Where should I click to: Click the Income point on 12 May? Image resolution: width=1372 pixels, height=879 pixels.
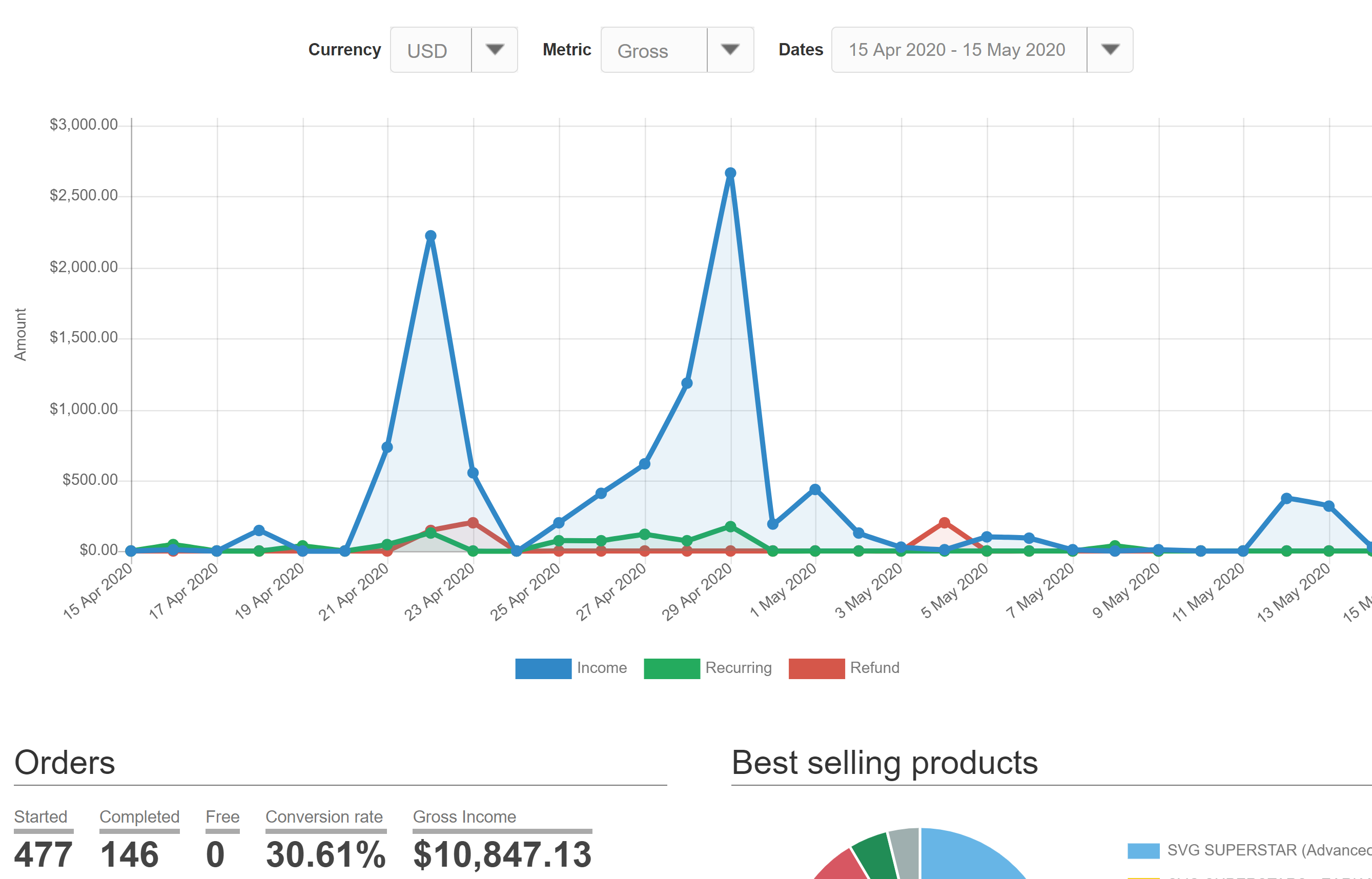point(1286,498)
